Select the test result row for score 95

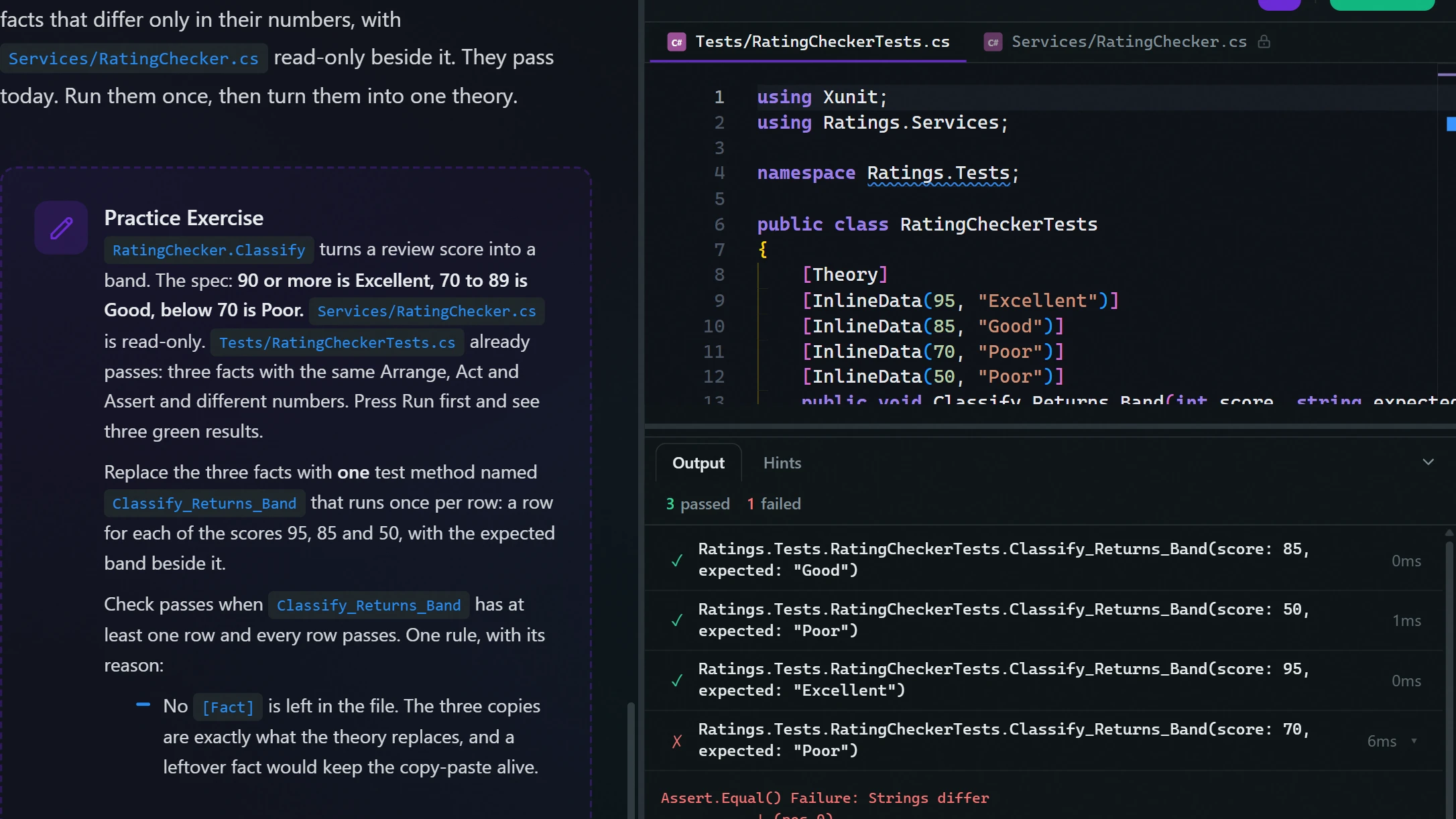(1043, 680)
